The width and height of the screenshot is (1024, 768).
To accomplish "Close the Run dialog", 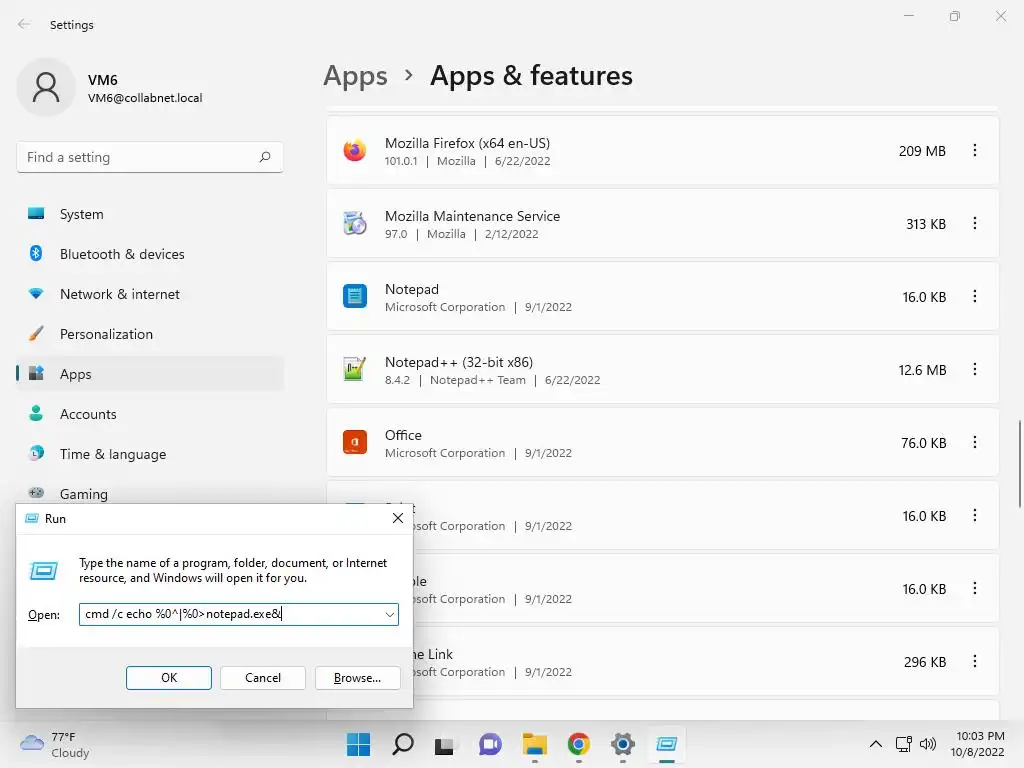I will pos(397,518).
